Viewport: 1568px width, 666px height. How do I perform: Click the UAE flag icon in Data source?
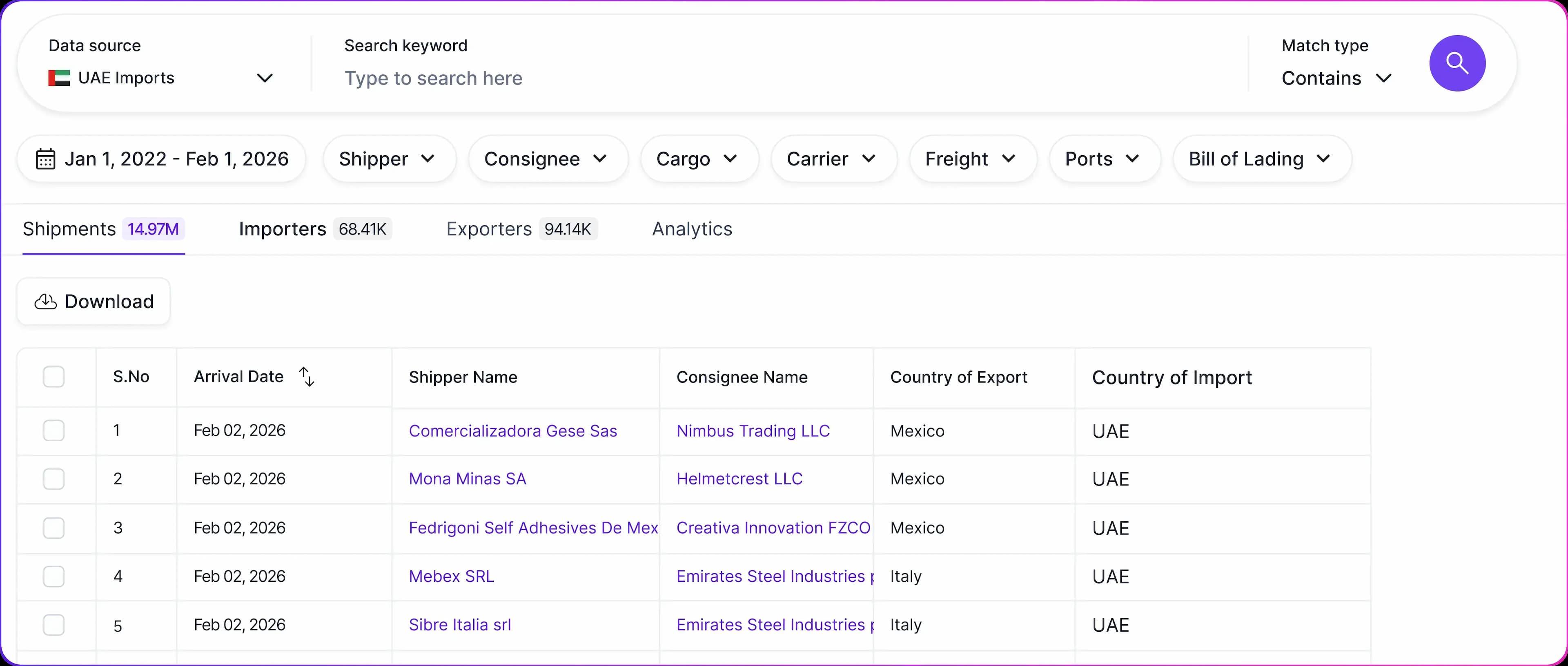(x=59, y=78)
